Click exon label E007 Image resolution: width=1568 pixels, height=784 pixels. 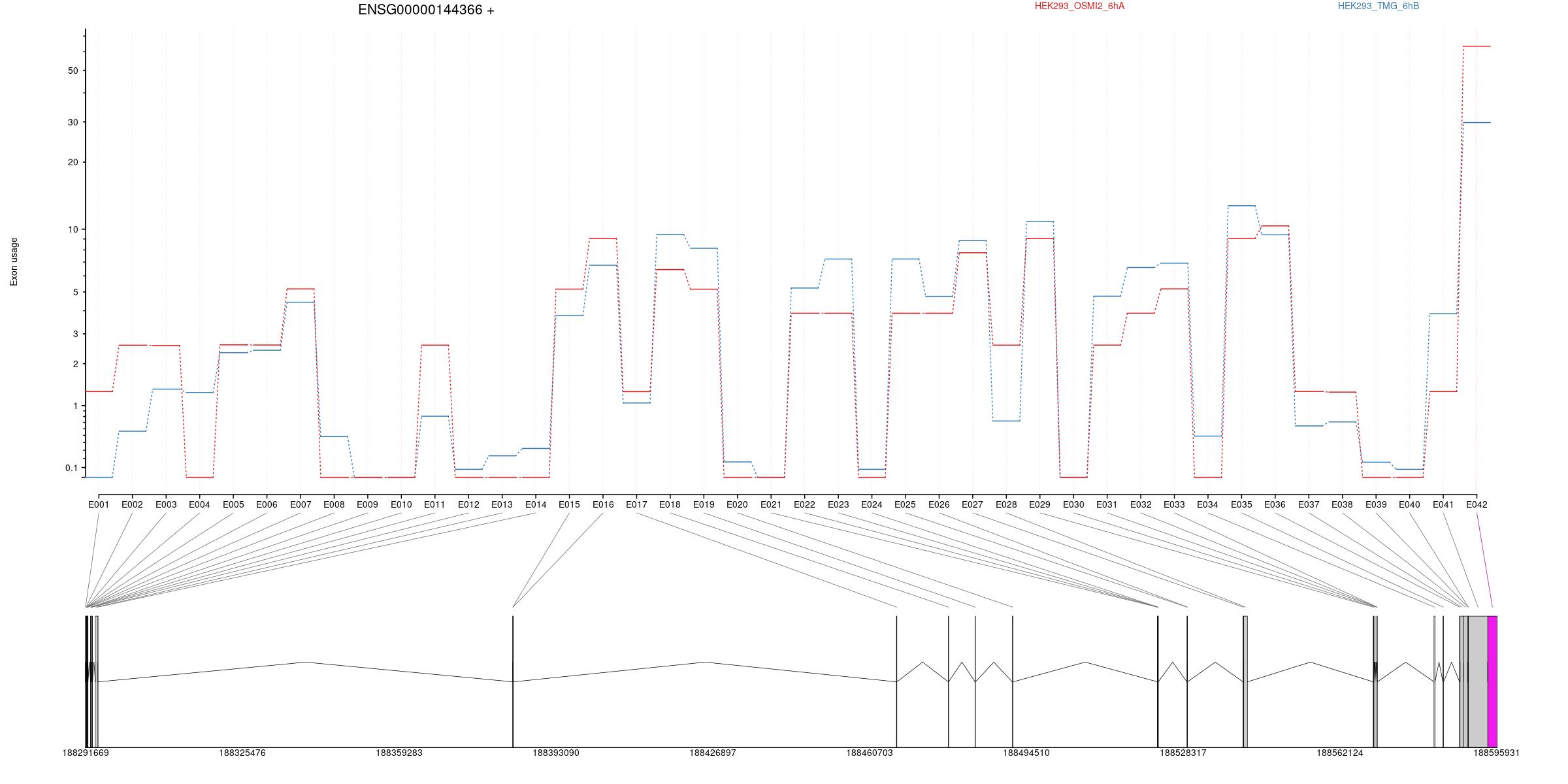coord(301,504)
